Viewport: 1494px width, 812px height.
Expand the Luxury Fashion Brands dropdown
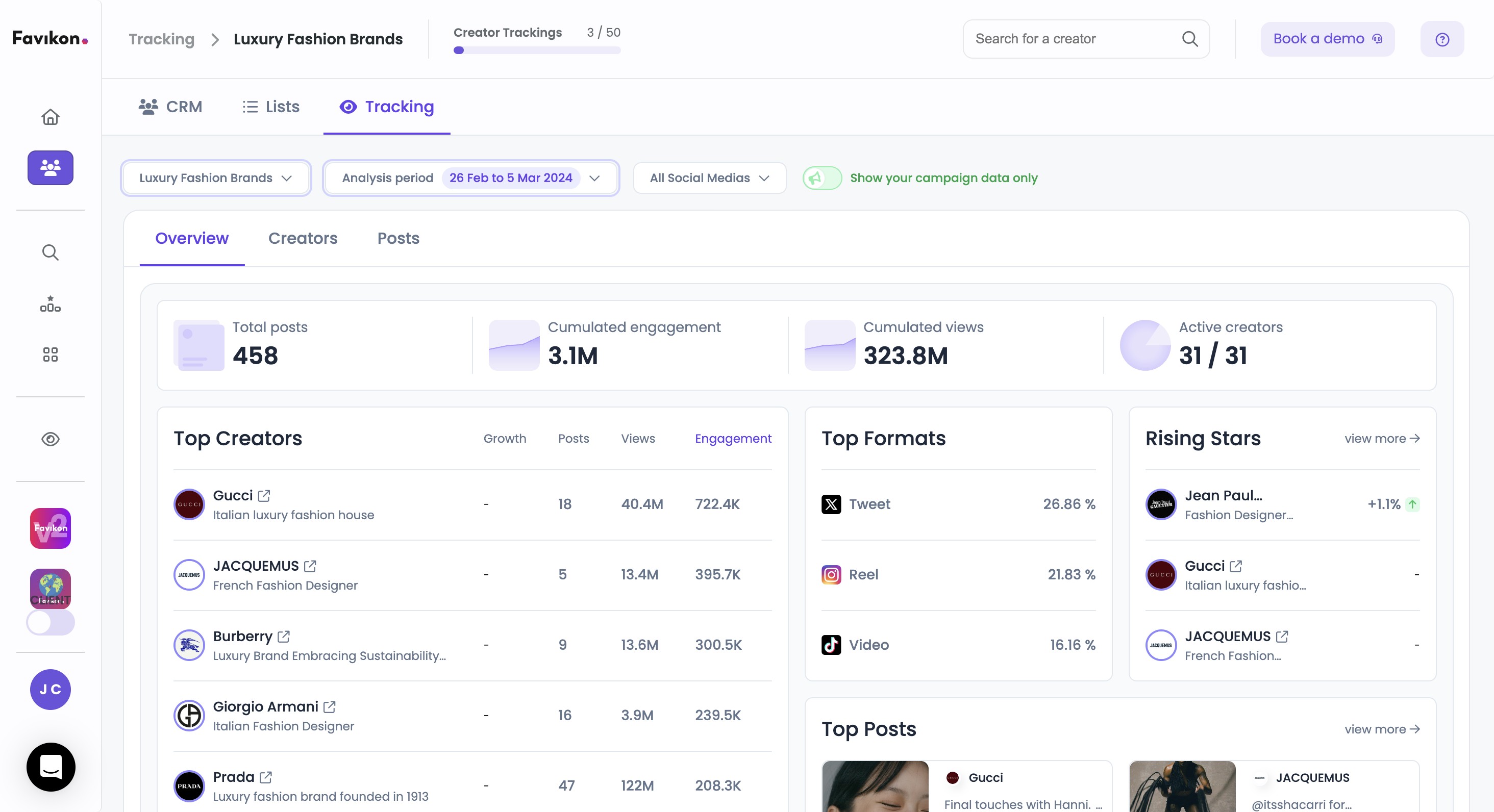(x=216, y=178)
